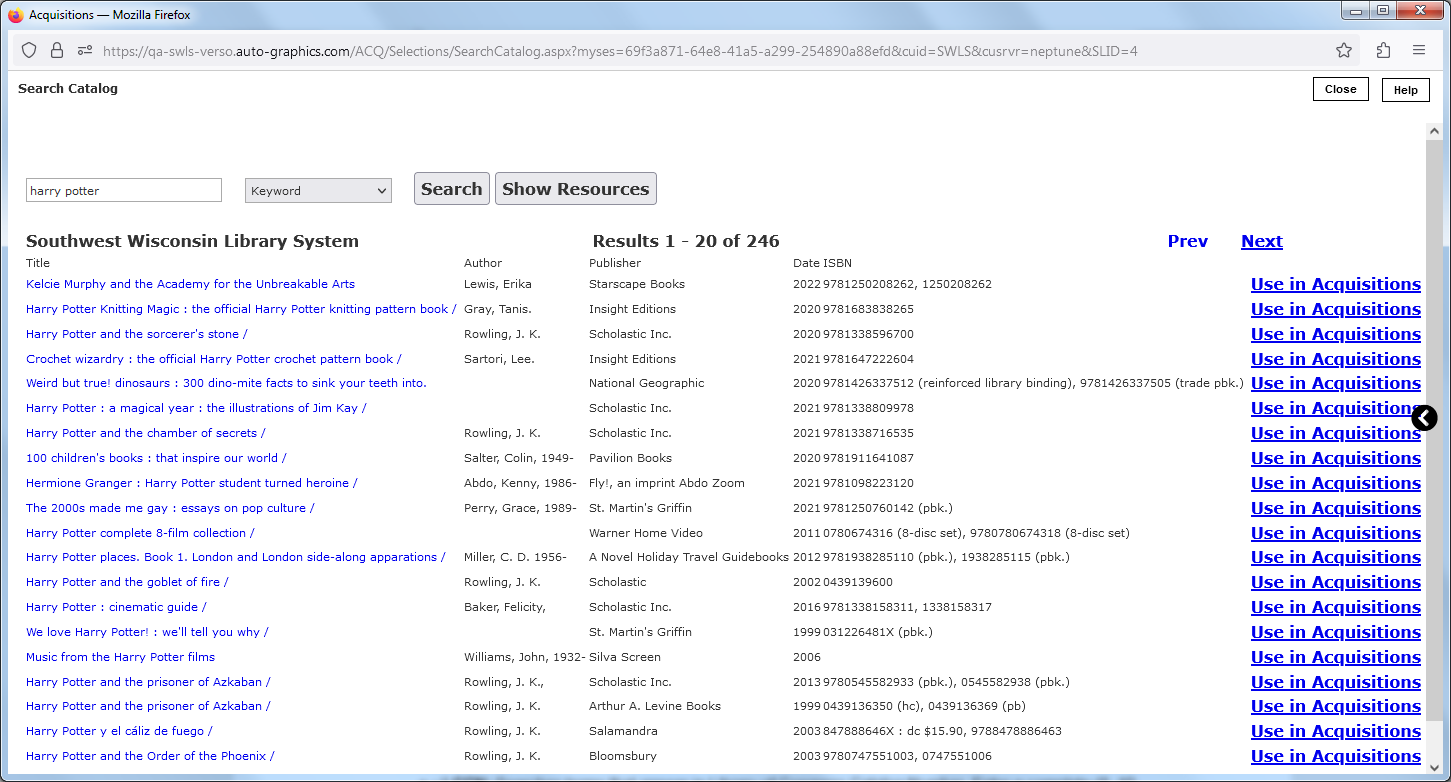Use Weird but true dinosaurs row in Acquisitions
1451x782 pixels.
click(x=1335, y=383)
